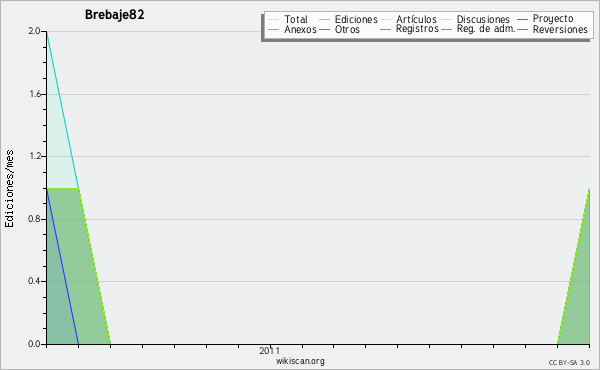Click the Ediciones/mes y-axis label
This screenshot has height=370, width=600.
point(9,189)
